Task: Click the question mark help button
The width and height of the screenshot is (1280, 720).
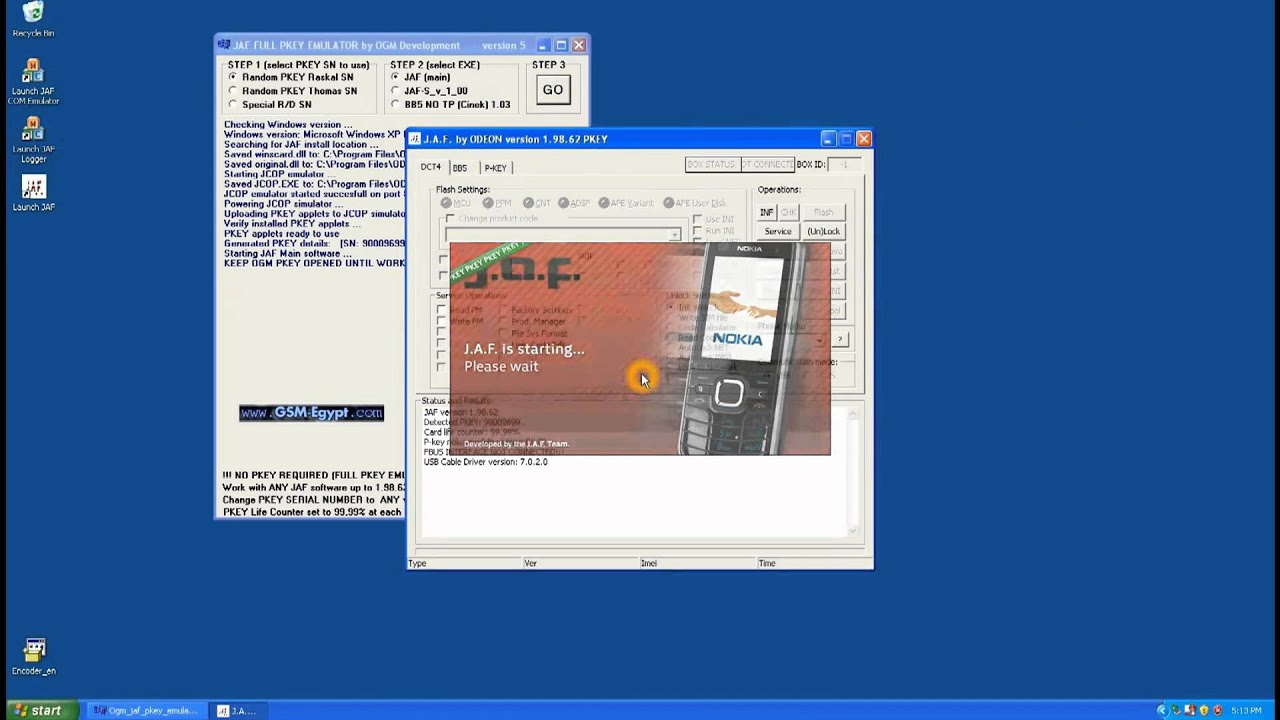Action: click(x=840, y=340)
